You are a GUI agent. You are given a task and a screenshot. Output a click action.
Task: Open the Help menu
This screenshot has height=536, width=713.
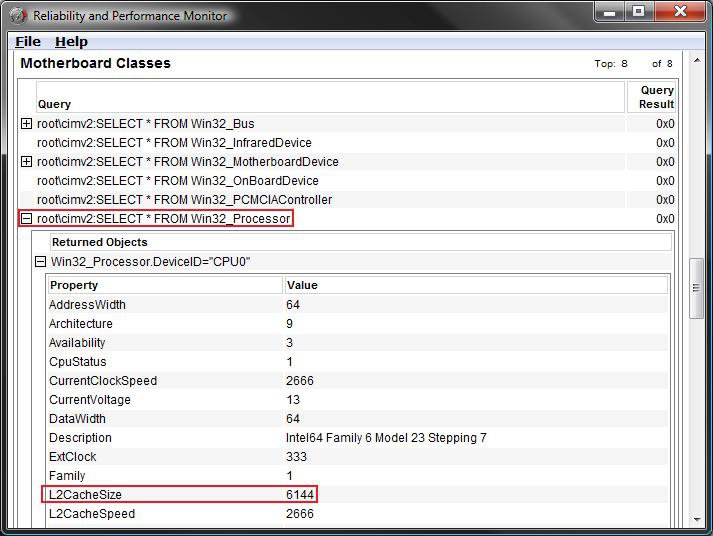point(71,41)
